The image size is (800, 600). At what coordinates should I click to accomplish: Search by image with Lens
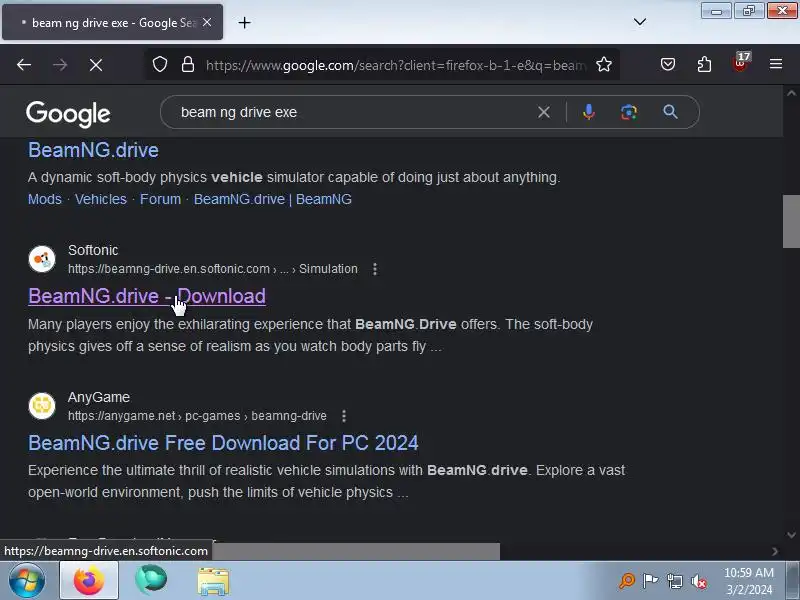pos(629,112)
